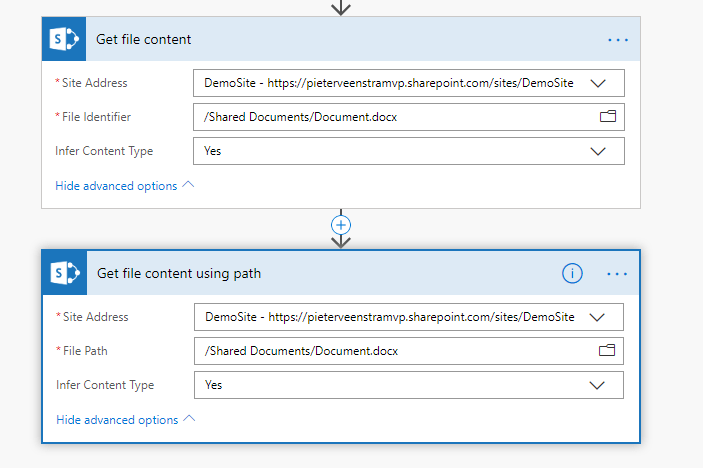The width and height of the screenshot is (703, 468).
Task: Expand Infer Content Type dropdown in using path action
Action: pos(597,386)
